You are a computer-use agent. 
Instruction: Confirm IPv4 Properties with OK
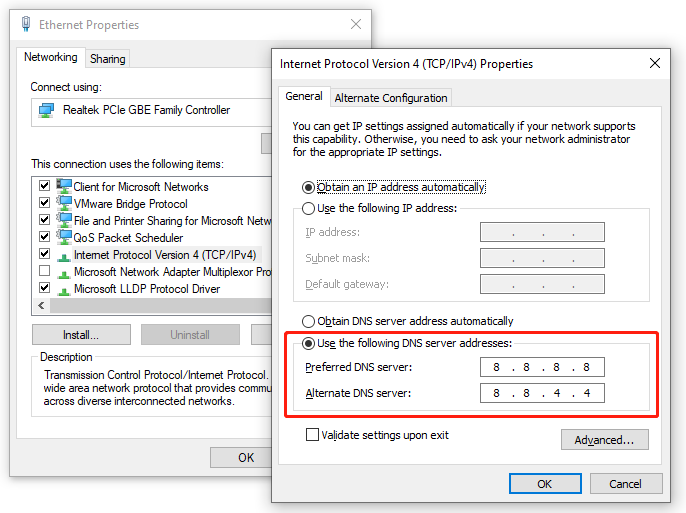coord(545,484)
